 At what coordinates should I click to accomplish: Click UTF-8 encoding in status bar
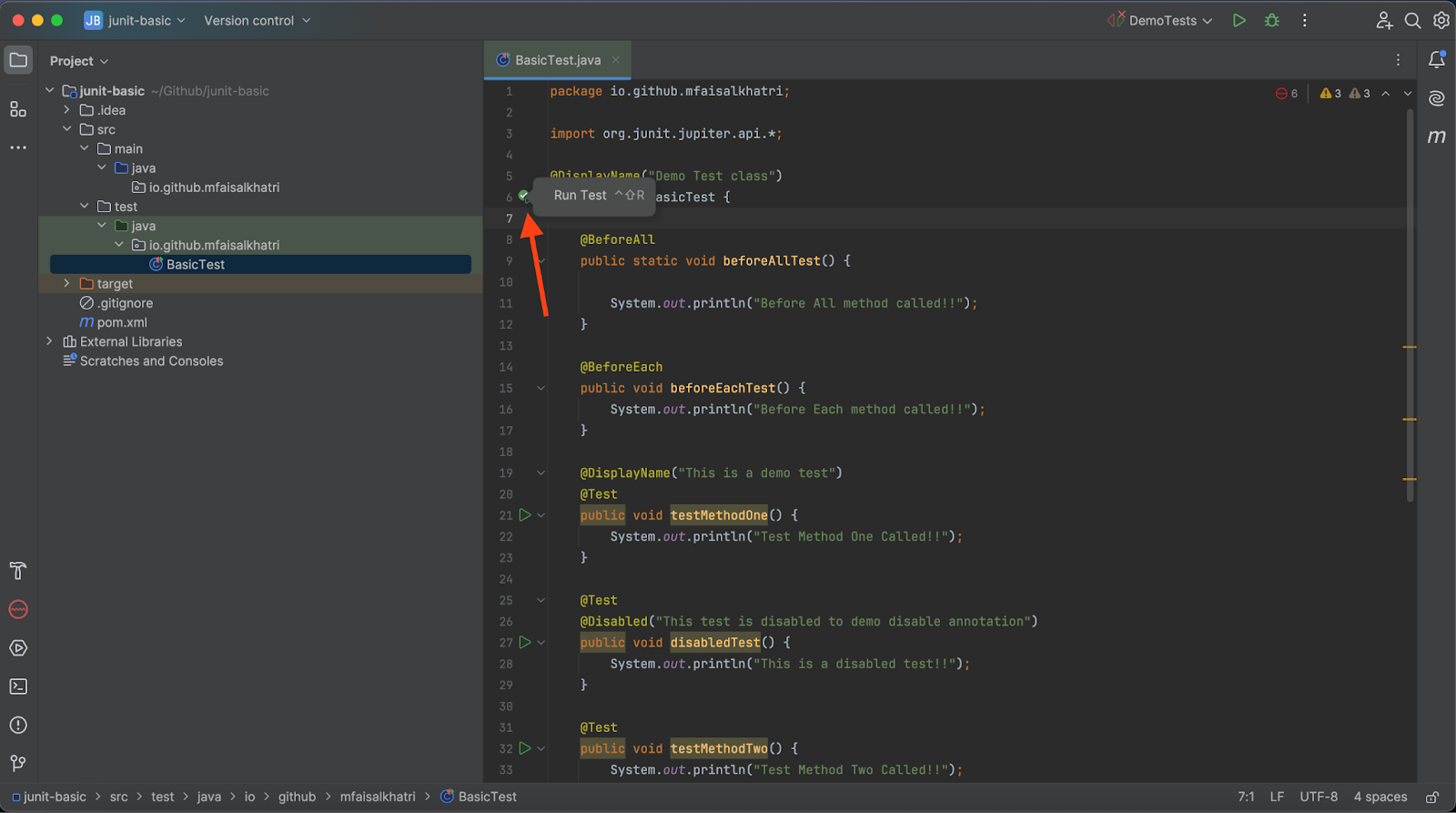pyautogui.click(x=1319, y=797)
